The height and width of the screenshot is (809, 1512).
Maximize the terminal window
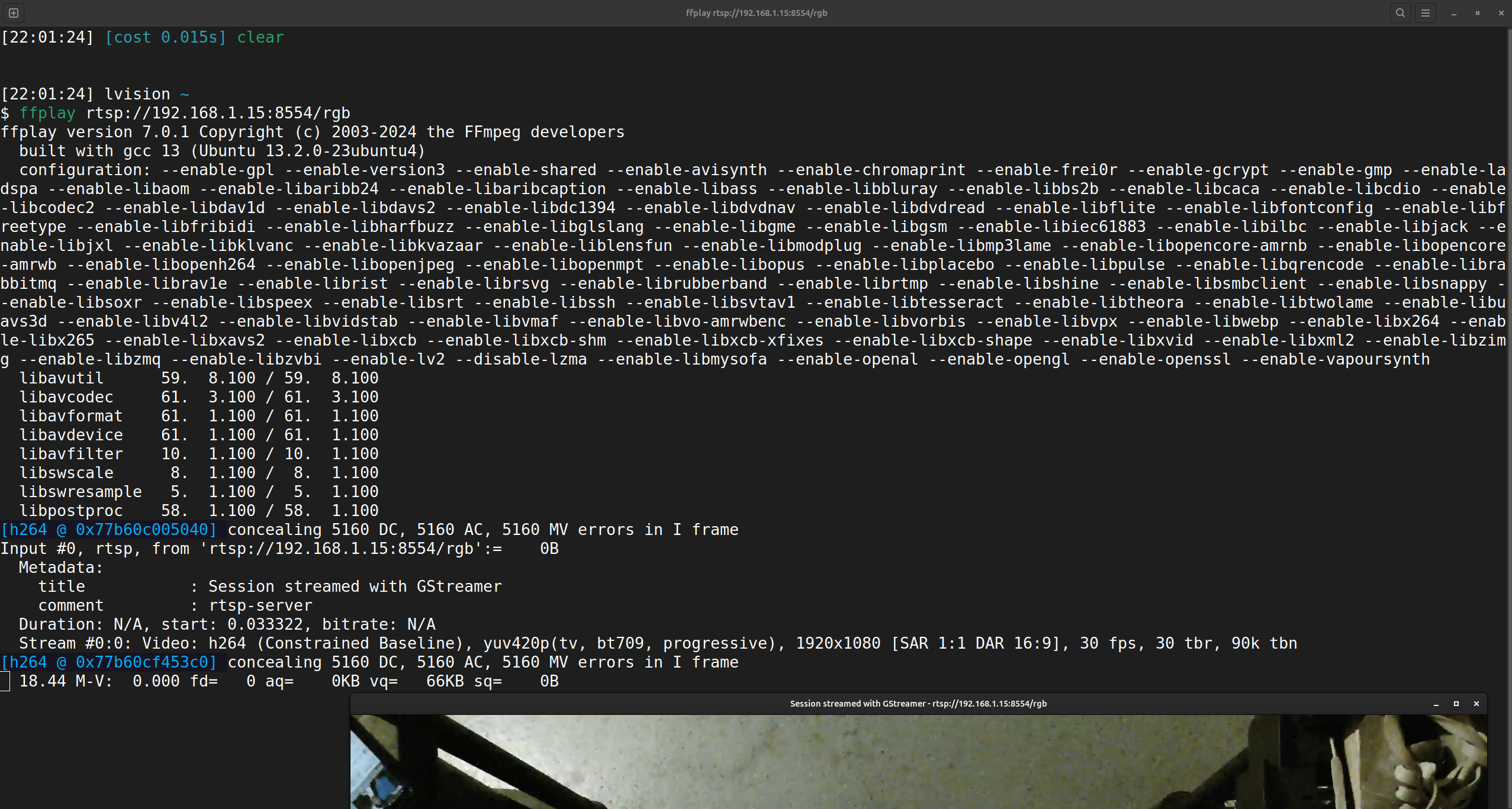coord(1478,13)
